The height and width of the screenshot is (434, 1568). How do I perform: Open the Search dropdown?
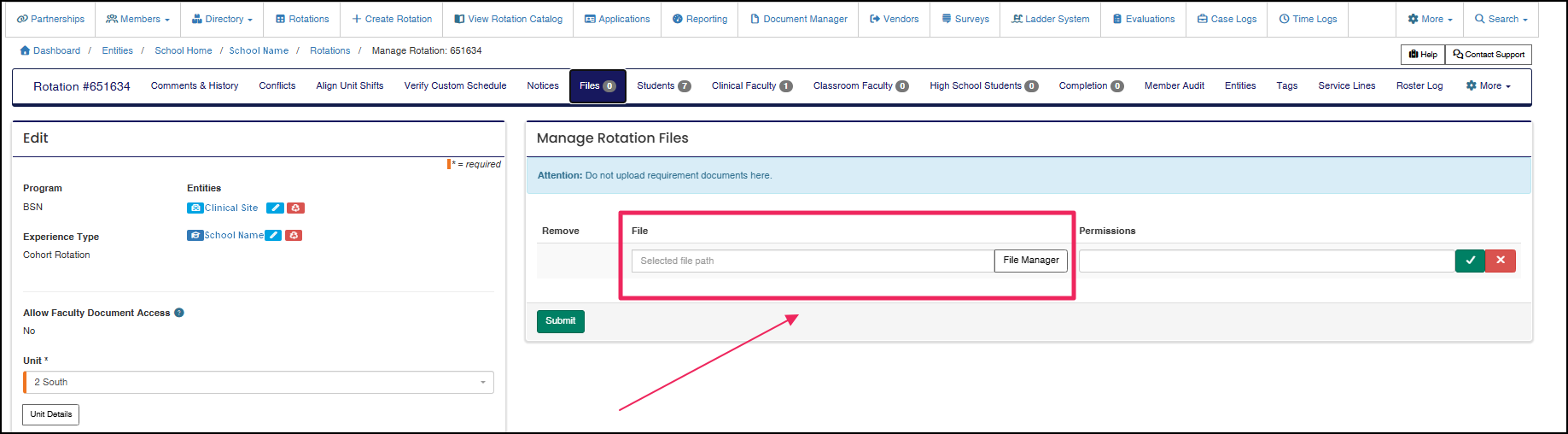tap(1501, 19)
